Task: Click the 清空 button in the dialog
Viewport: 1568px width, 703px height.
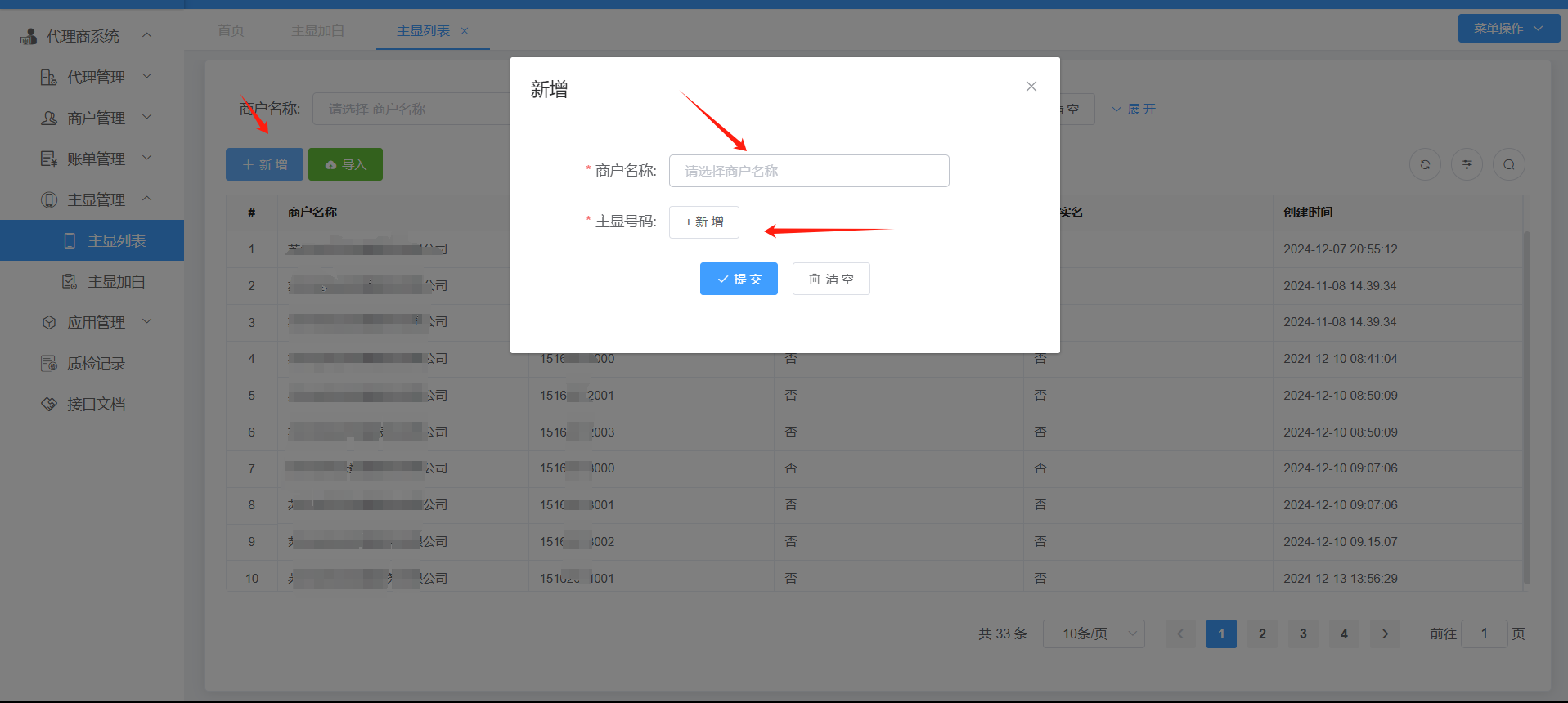Action: [x=831, y=279]
